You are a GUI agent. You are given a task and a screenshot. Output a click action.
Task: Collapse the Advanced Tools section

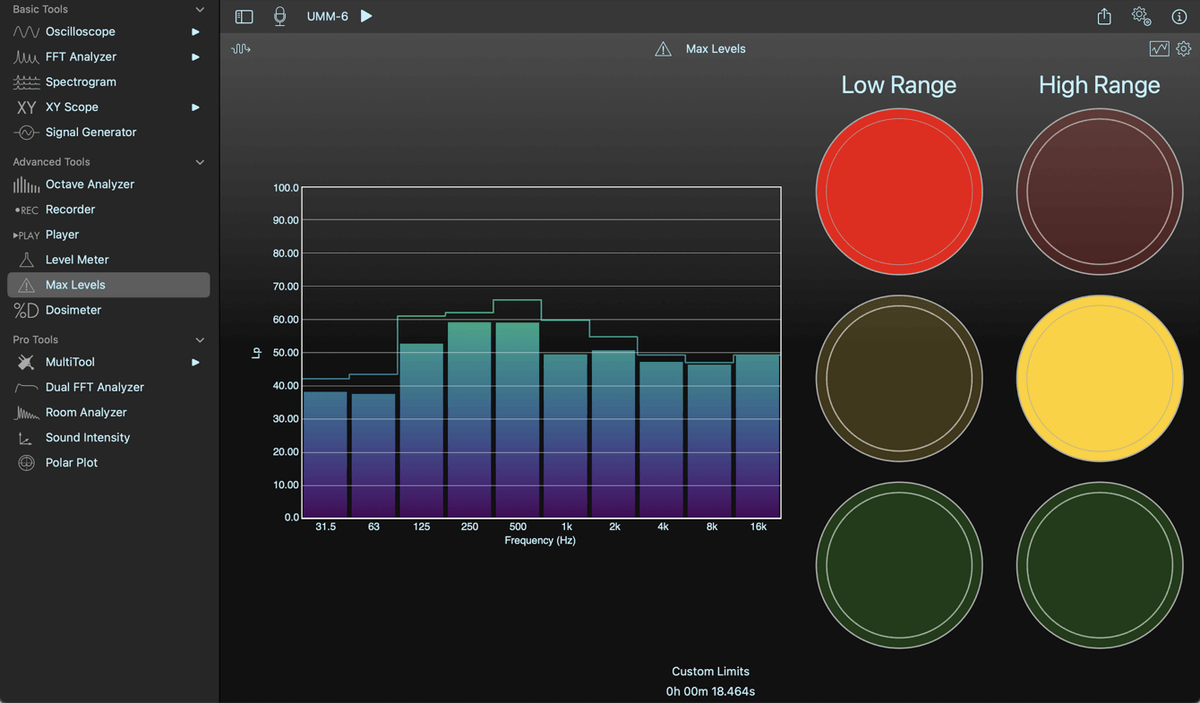(x=200, y=162)
